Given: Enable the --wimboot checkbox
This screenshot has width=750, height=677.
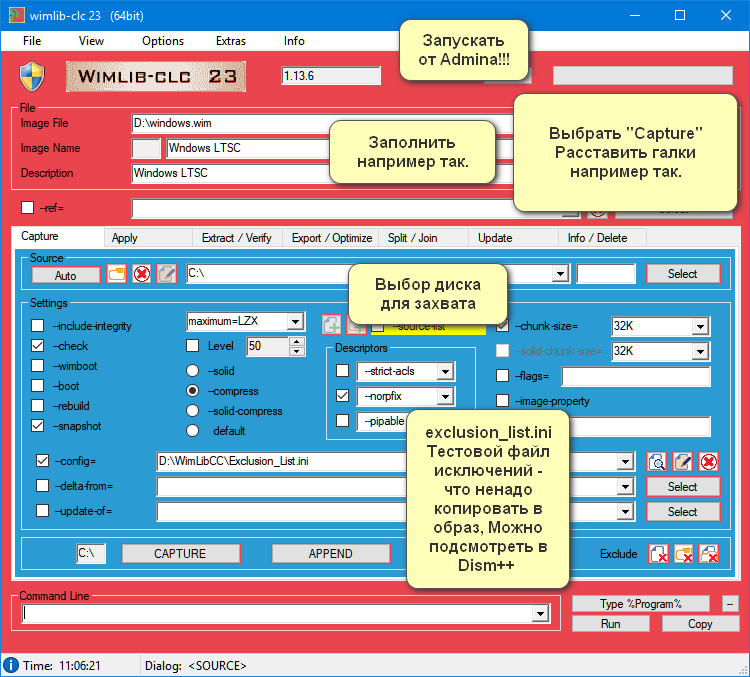Looking at the screenshot, I should click(37, 366).
